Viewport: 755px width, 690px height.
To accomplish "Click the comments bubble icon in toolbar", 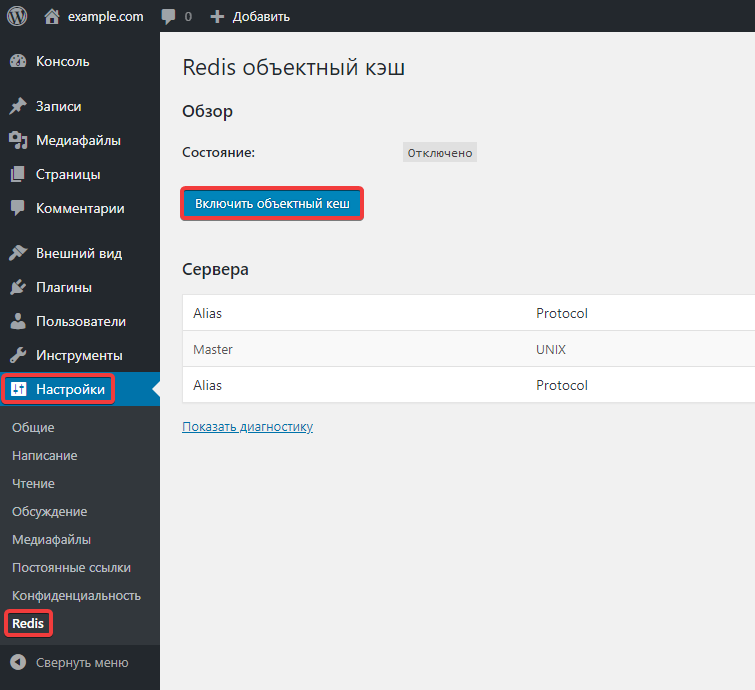I will [x=169, y=17].
